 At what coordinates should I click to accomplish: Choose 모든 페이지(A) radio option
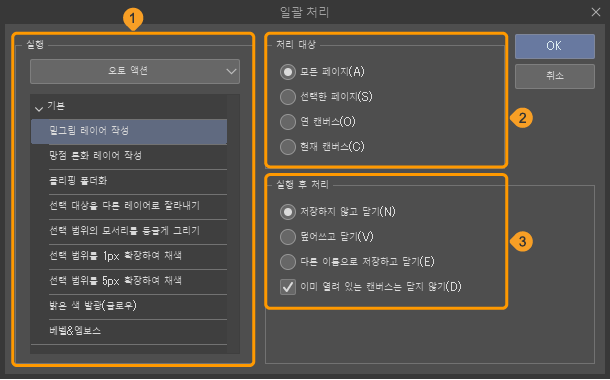point(288,72)
